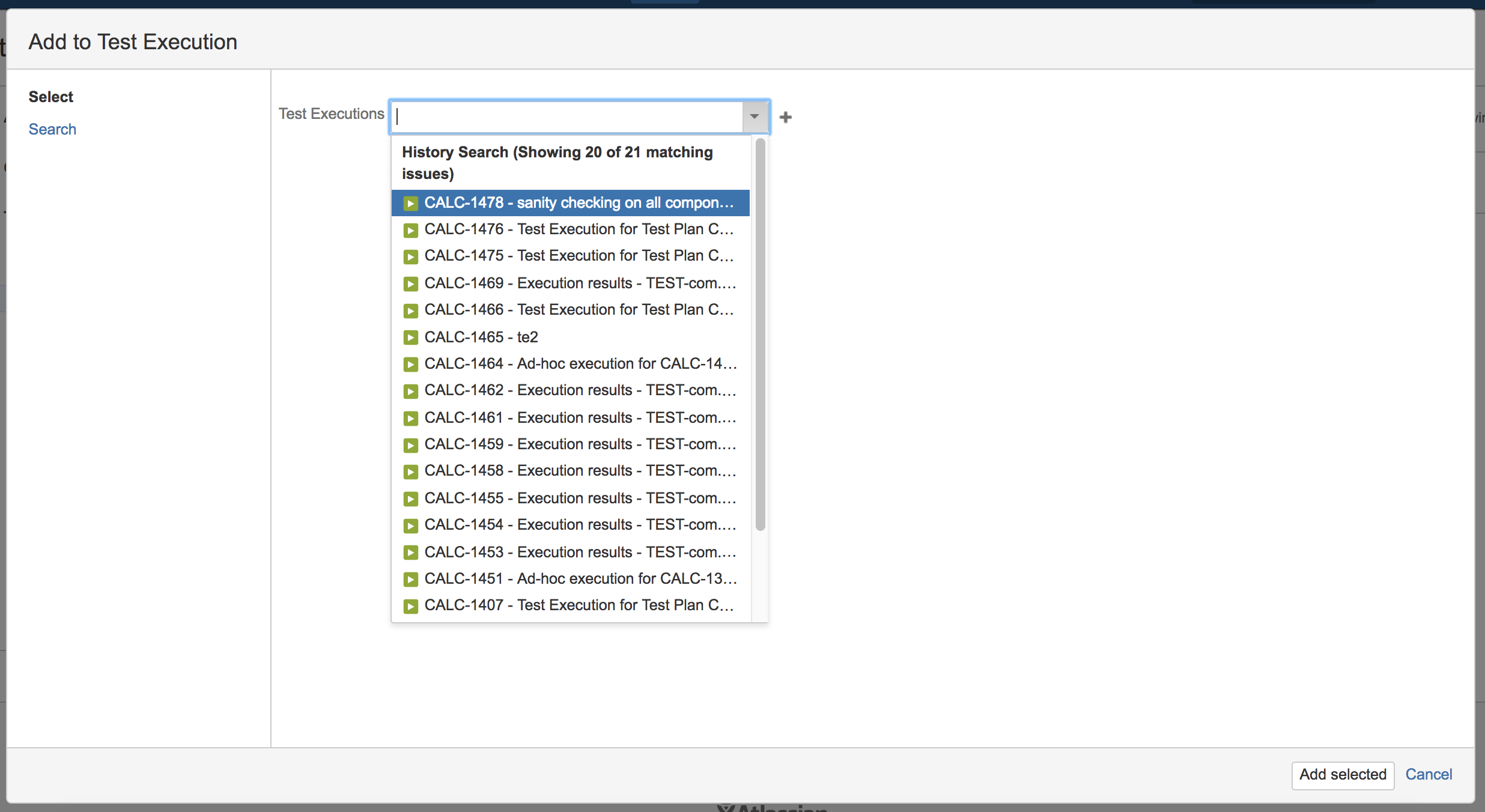Select CALC-1455 Execution results option
This screenshot has height=812, width=1485.
coord(571,498)
